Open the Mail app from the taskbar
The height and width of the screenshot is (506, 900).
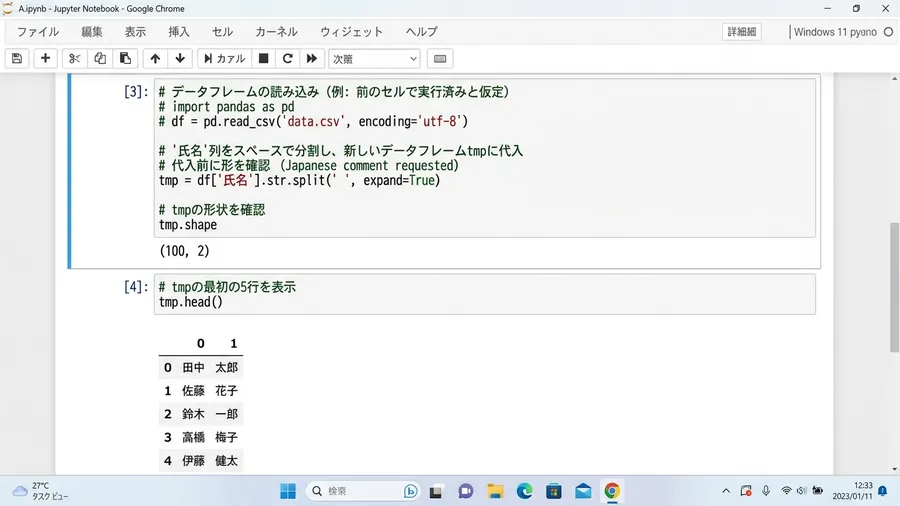pos(583,492)
